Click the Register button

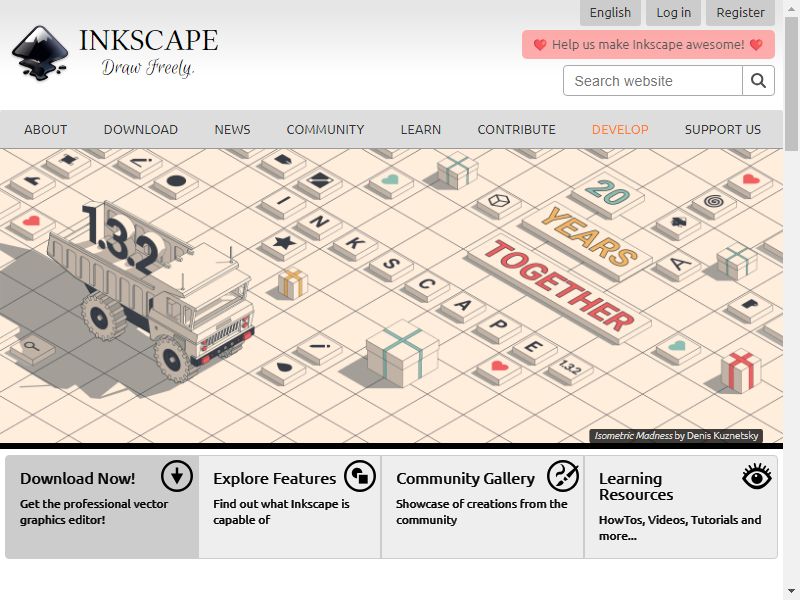pos(740,13)
